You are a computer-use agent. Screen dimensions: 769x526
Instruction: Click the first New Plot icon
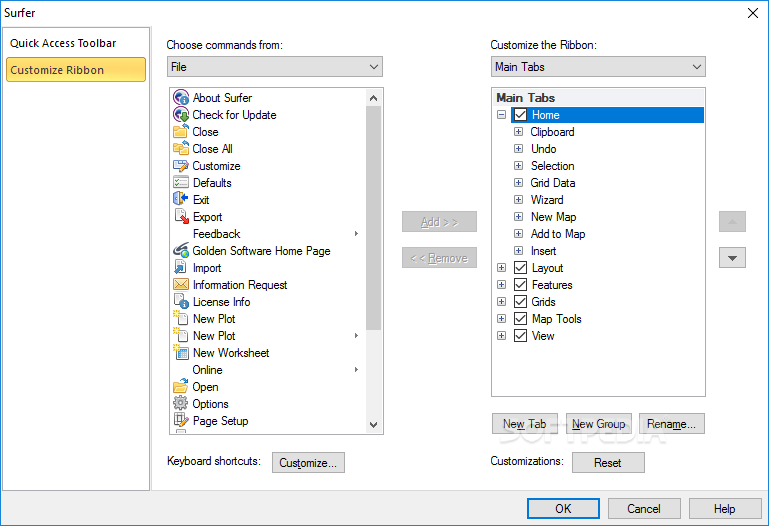(x=181, y=319)
